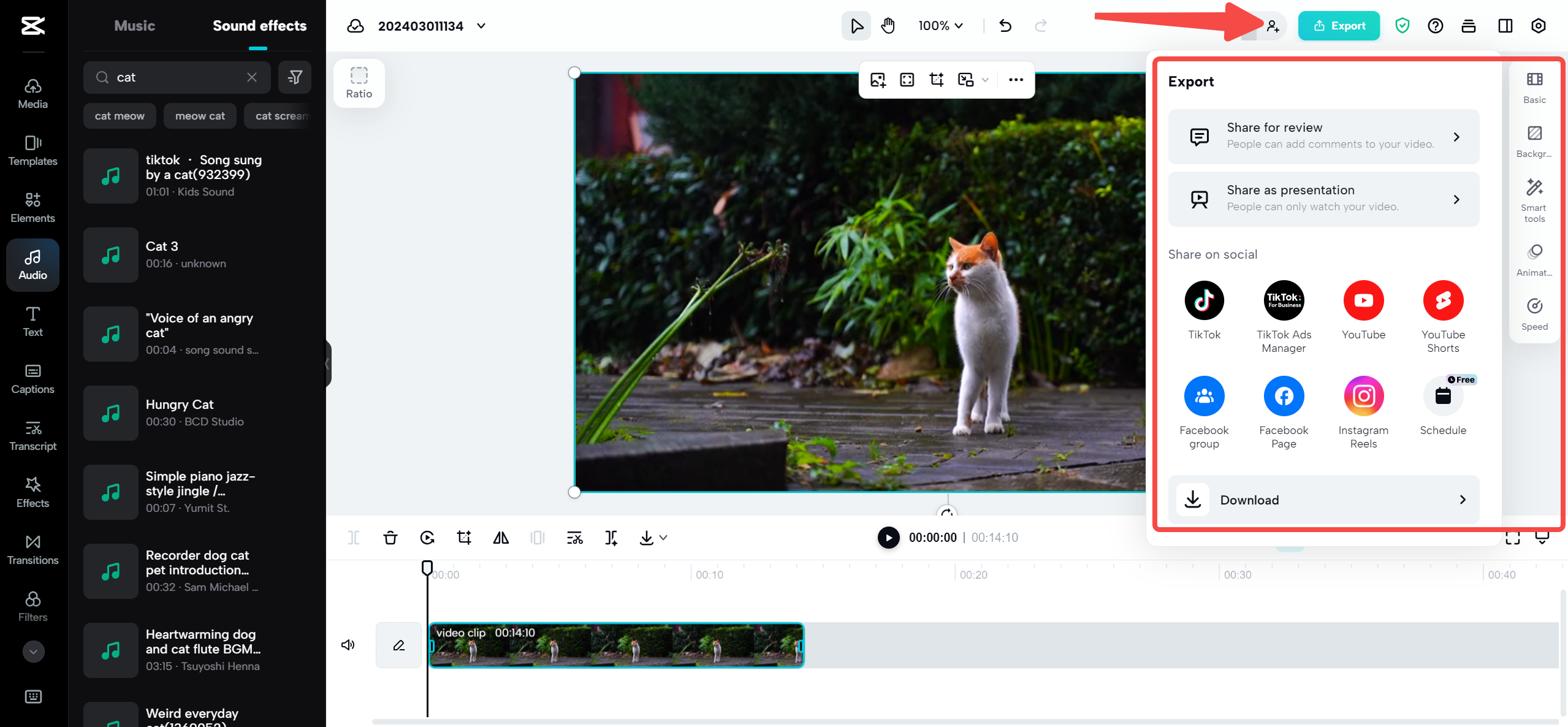Open the 100% zoom dropdown
This screenshot has height=727, width=1568.
tap(941, 26)
